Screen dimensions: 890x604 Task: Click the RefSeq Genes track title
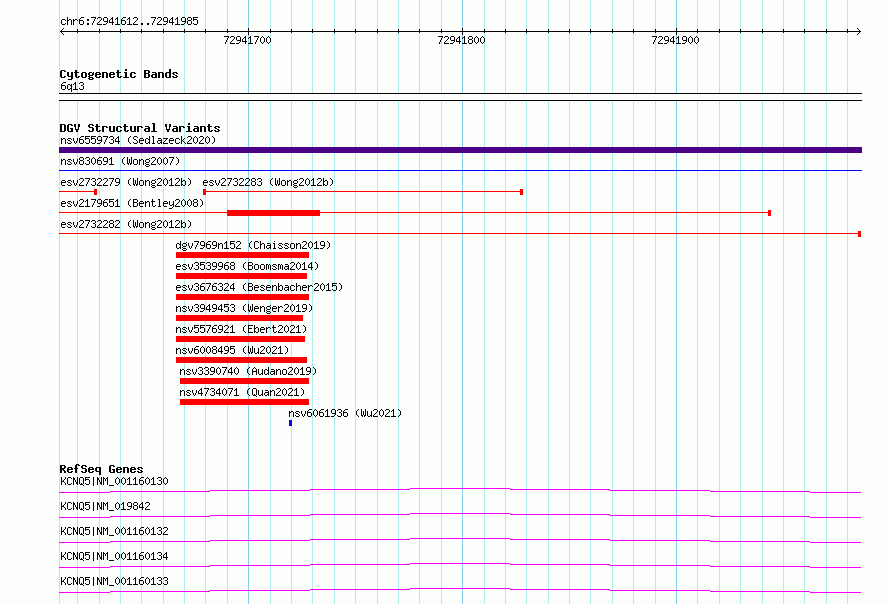click(x=101, y=469)
